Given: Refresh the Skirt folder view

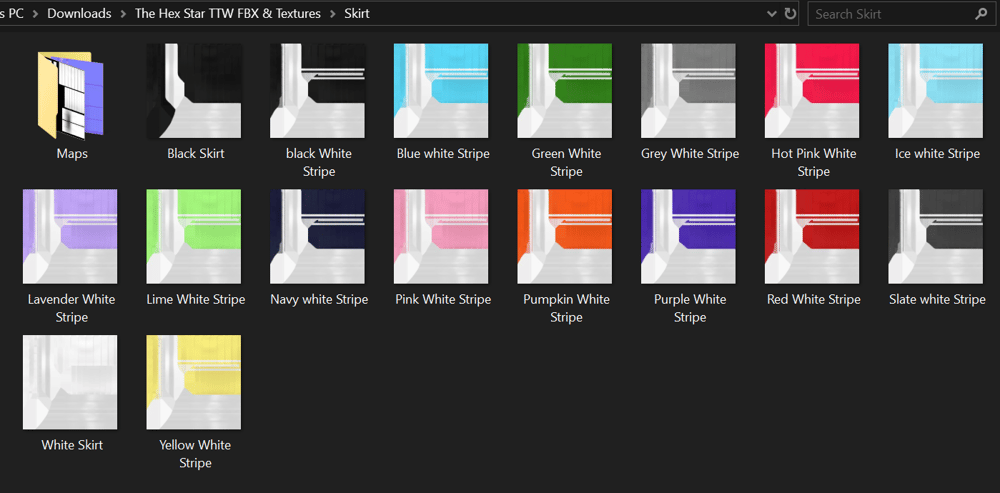Looking at the screenshot, I should coord(790,13).
